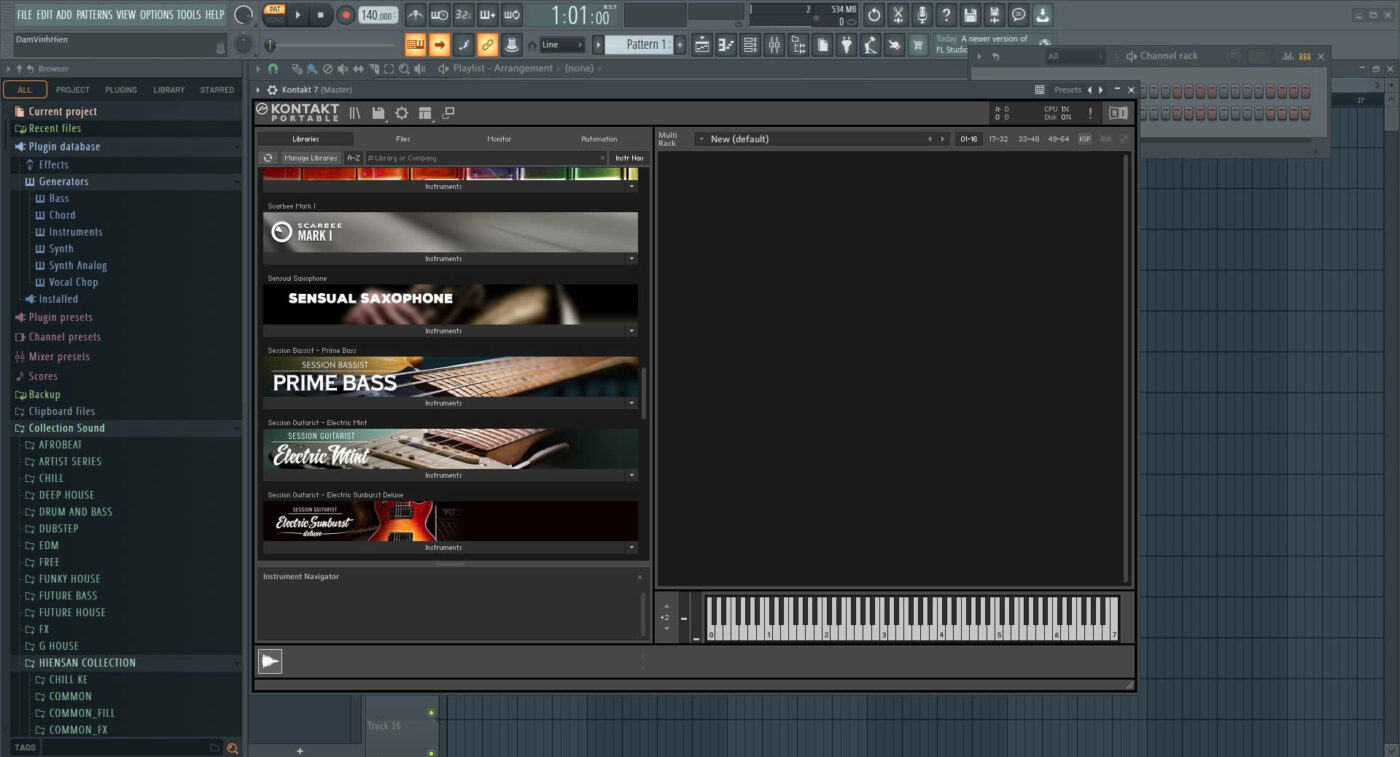Click the Library or Company search field

487,158
